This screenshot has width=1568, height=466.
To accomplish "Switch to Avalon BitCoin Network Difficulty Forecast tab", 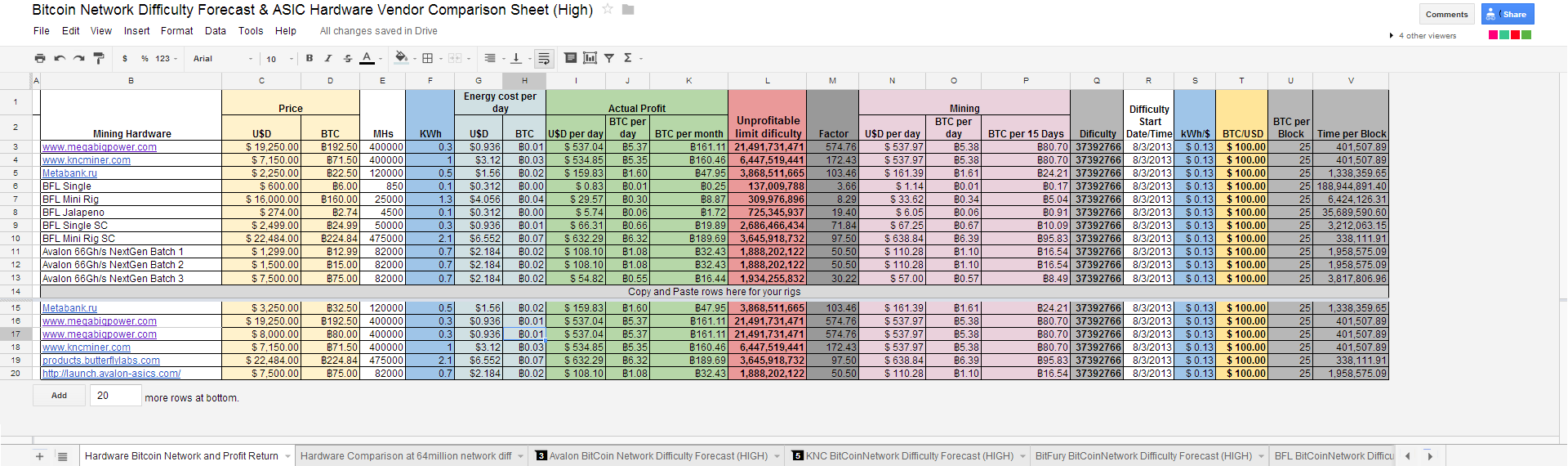I will (658, 456).
